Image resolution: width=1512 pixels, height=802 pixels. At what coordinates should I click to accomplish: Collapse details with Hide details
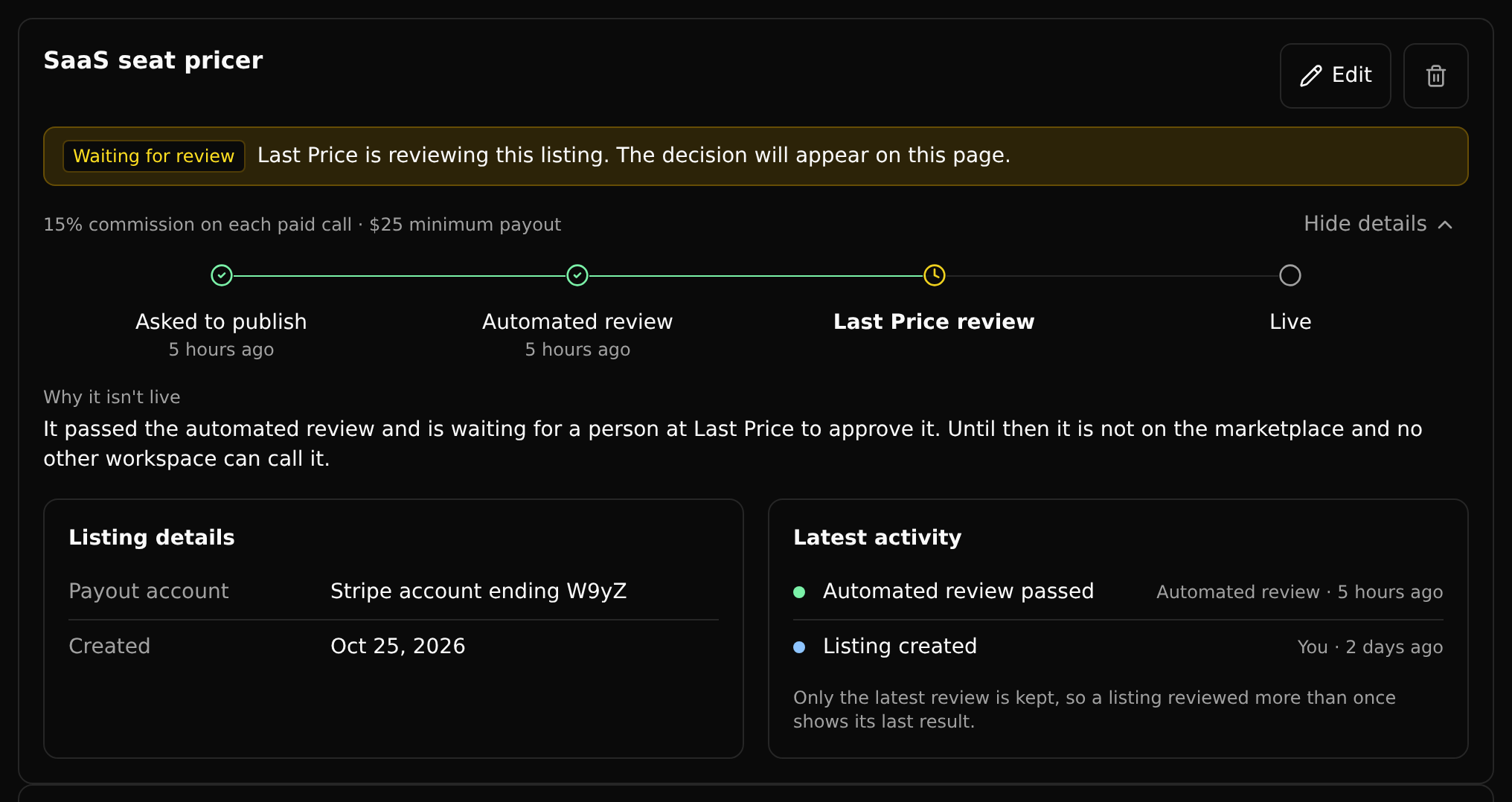click(x=1378, y=224)
